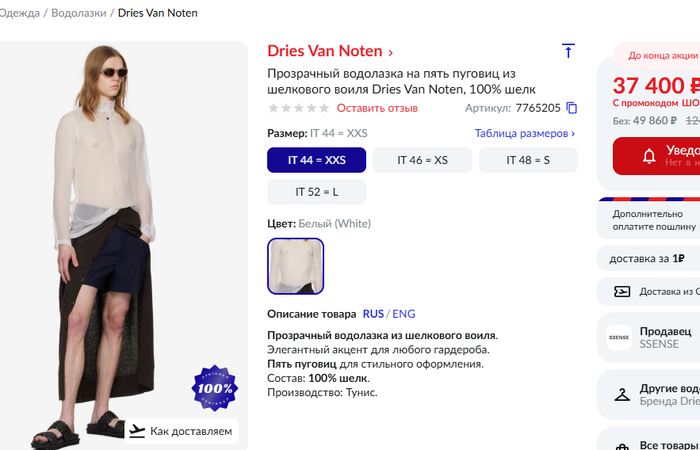Image resolution: width=700 pixels, height=450 pixels.
Task: Click the SSENSE seller logo
Action: pyautogui.click(x=619, y=338)
